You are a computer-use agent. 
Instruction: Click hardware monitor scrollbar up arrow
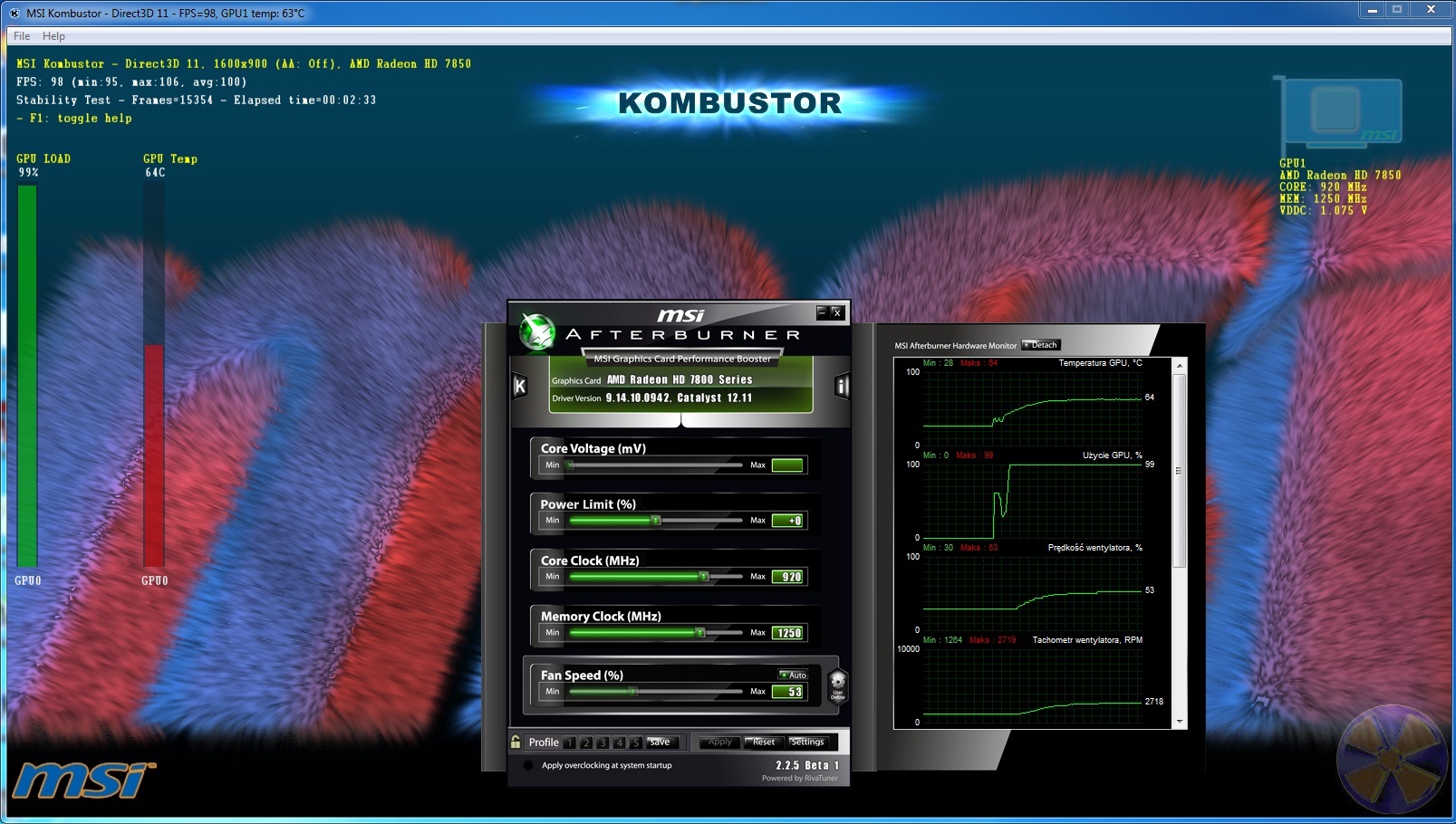pyautogui.click(x=1180, y=365)
